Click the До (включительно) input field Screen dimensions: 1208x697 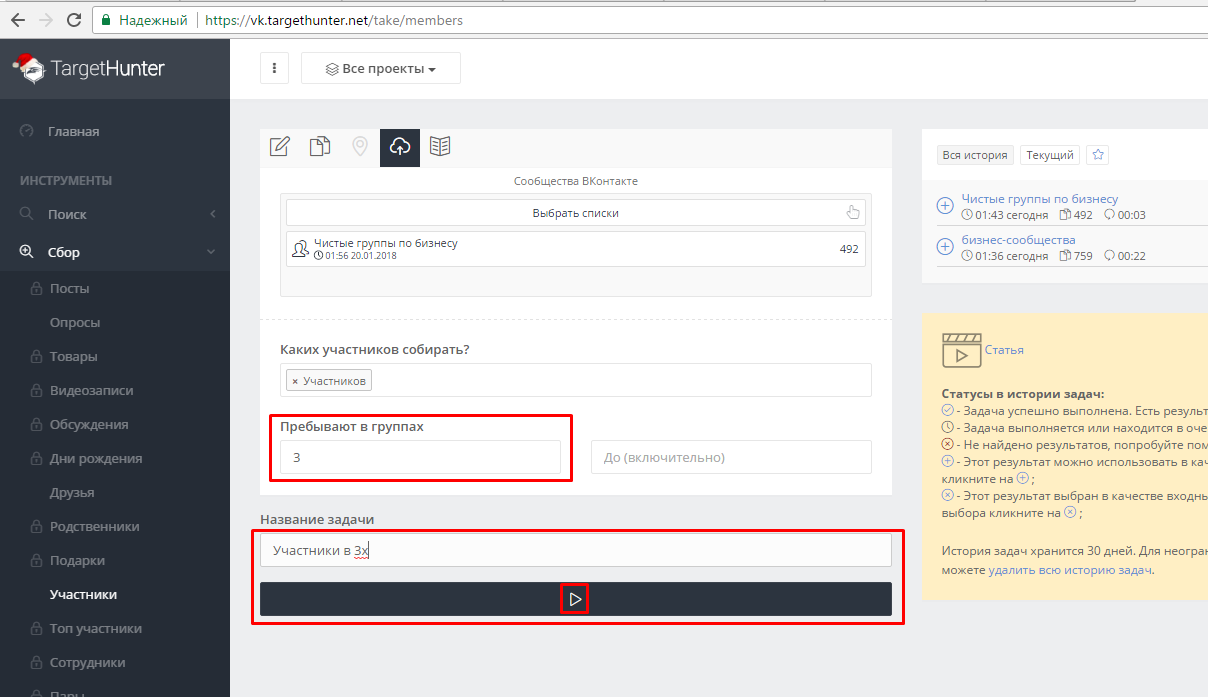click(x=731, y=457)
